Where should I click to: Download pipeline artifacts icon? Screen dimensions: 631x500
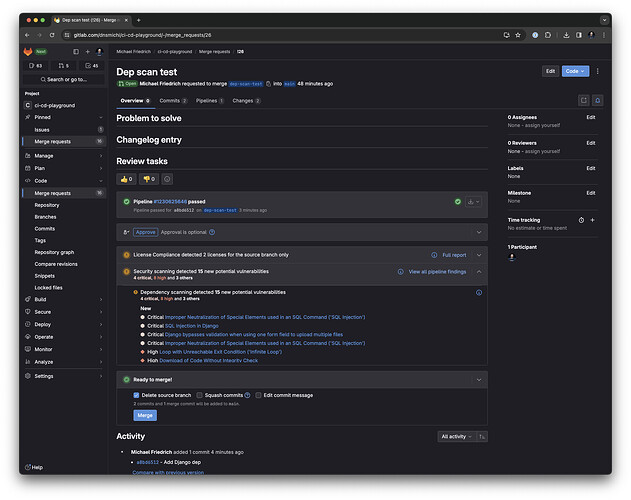473,202
